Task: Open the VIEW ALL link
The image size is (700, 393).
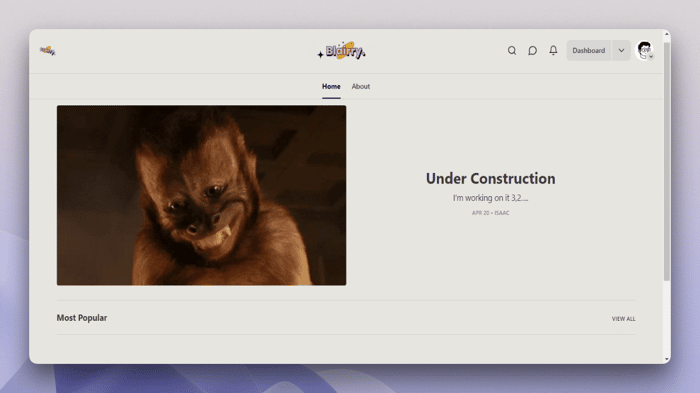Action: (624, 319)
